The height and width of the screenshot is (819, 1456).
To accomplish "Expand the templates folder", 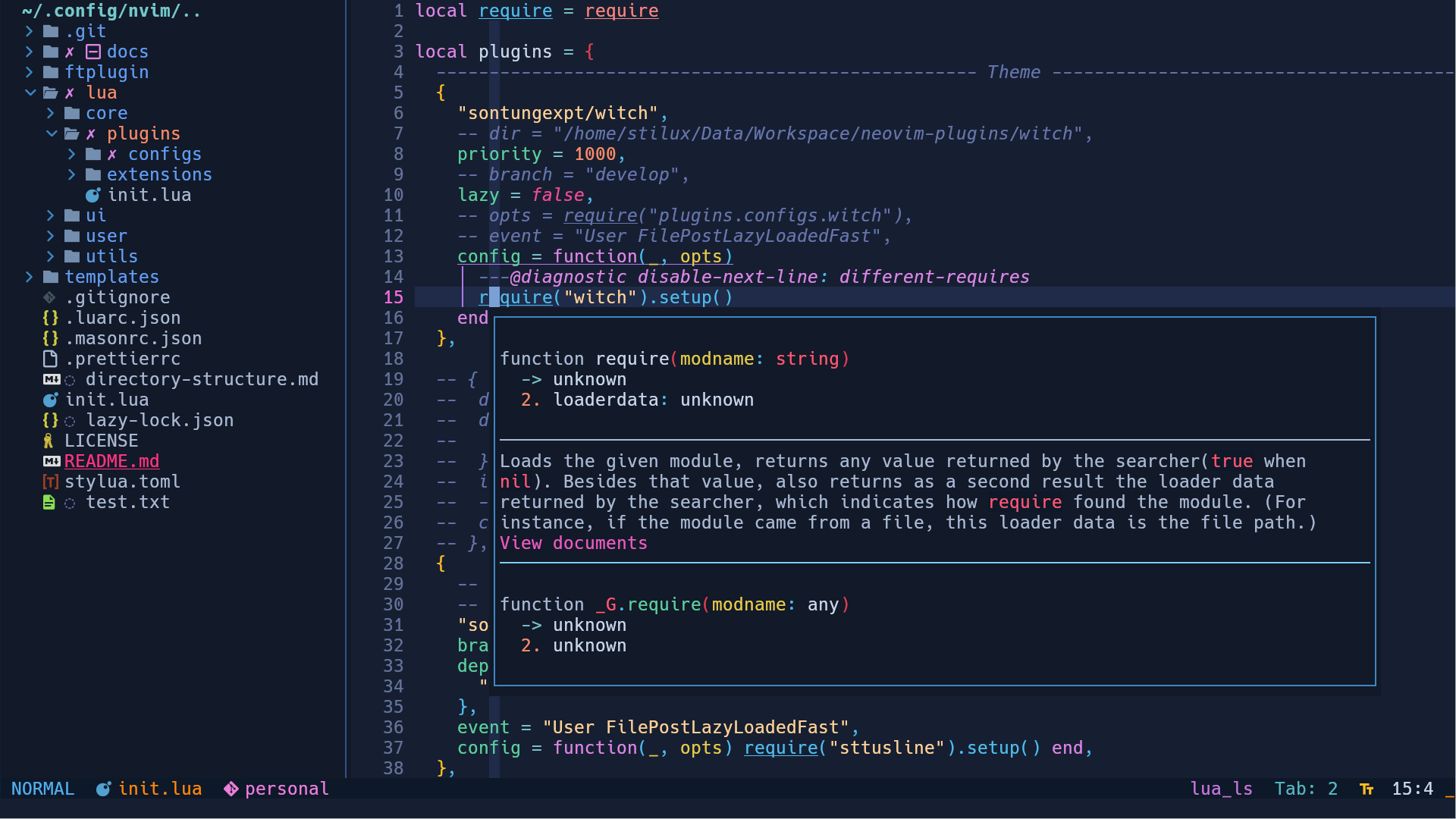I will point(29,277).
